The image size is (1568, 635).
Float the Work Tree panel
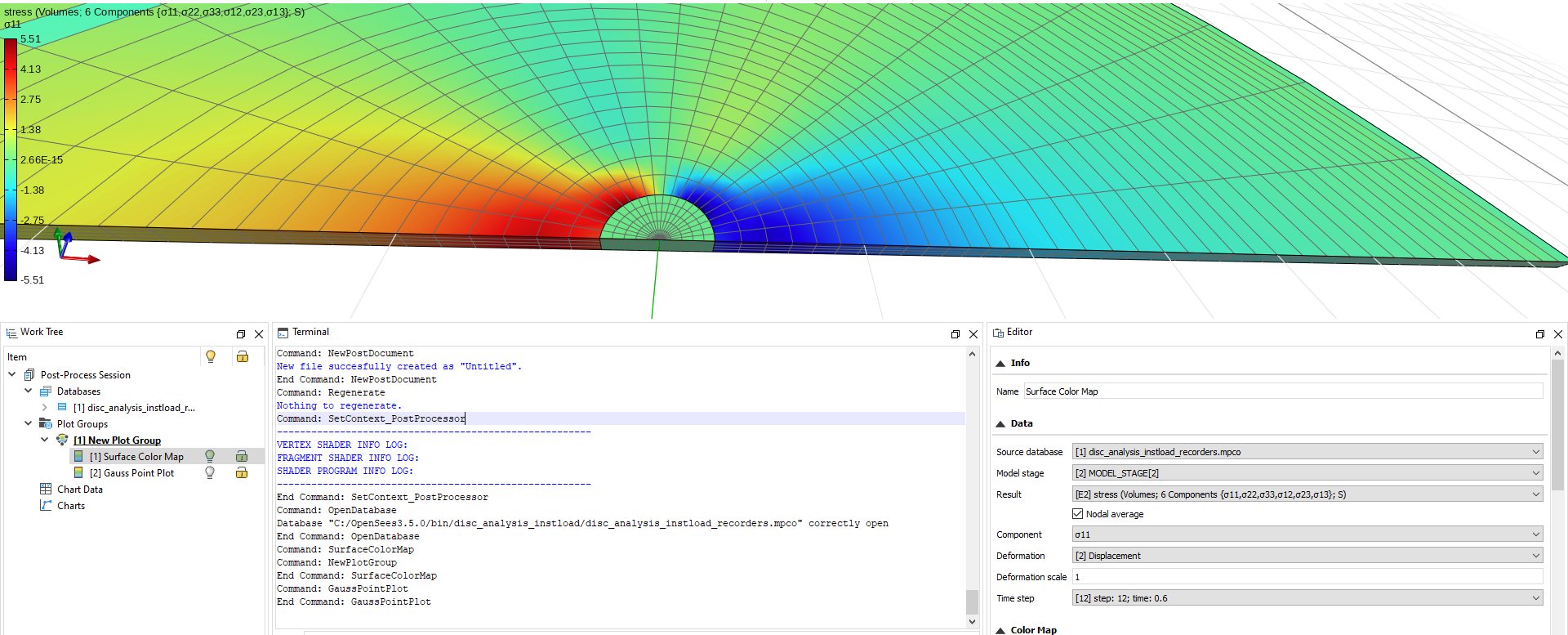pyautogui.click(x=241, y=334)
